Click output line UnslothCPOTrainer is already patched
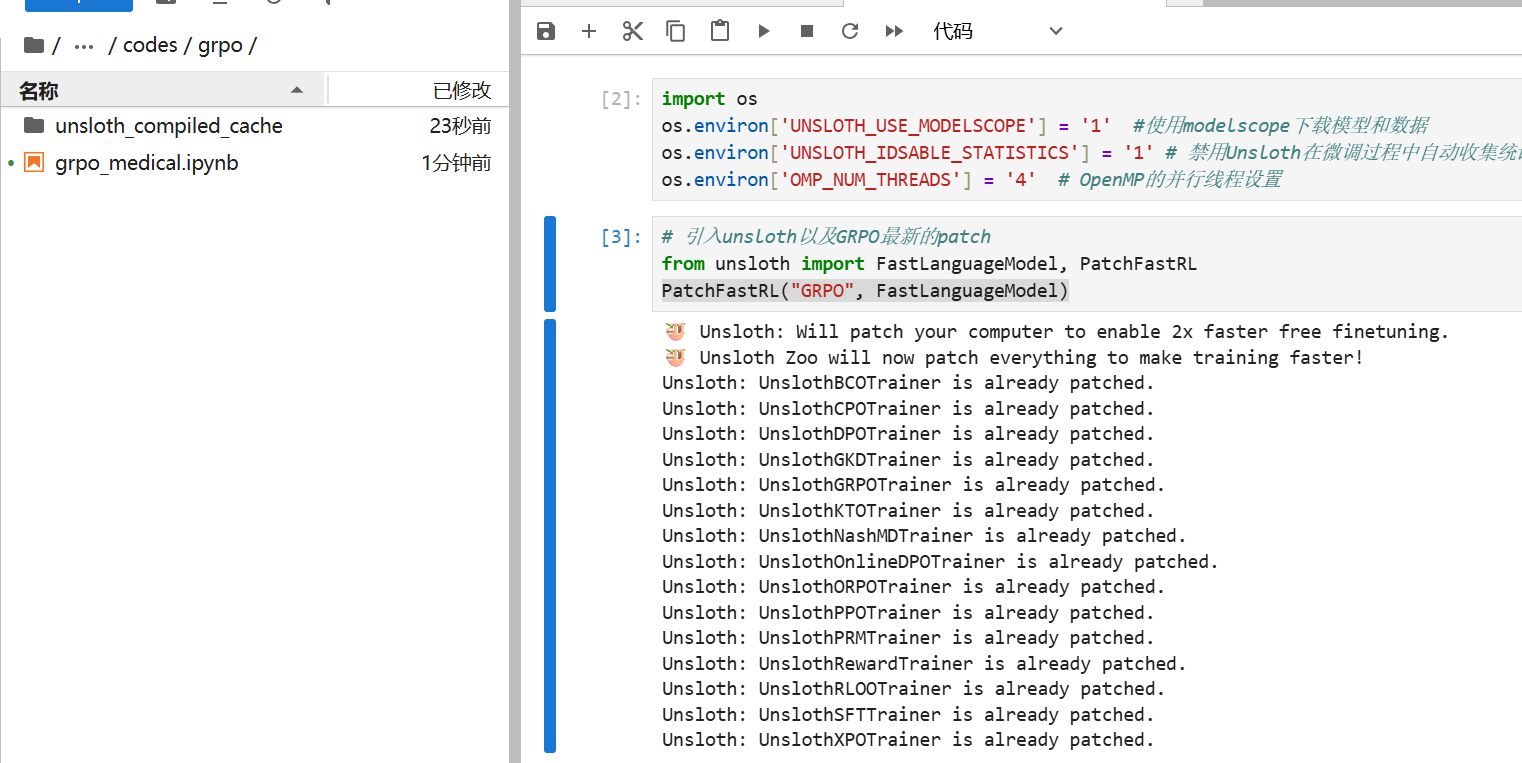This screenshot has height=763, width=1522. pos(908,409)
